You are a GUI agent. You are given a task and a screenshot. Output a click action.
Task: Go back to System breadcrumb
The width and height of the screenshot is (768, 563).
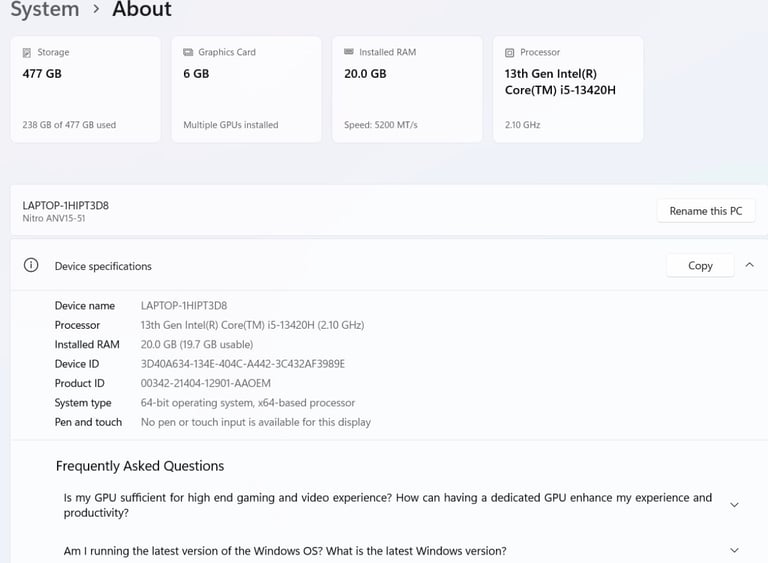[45, 9]
